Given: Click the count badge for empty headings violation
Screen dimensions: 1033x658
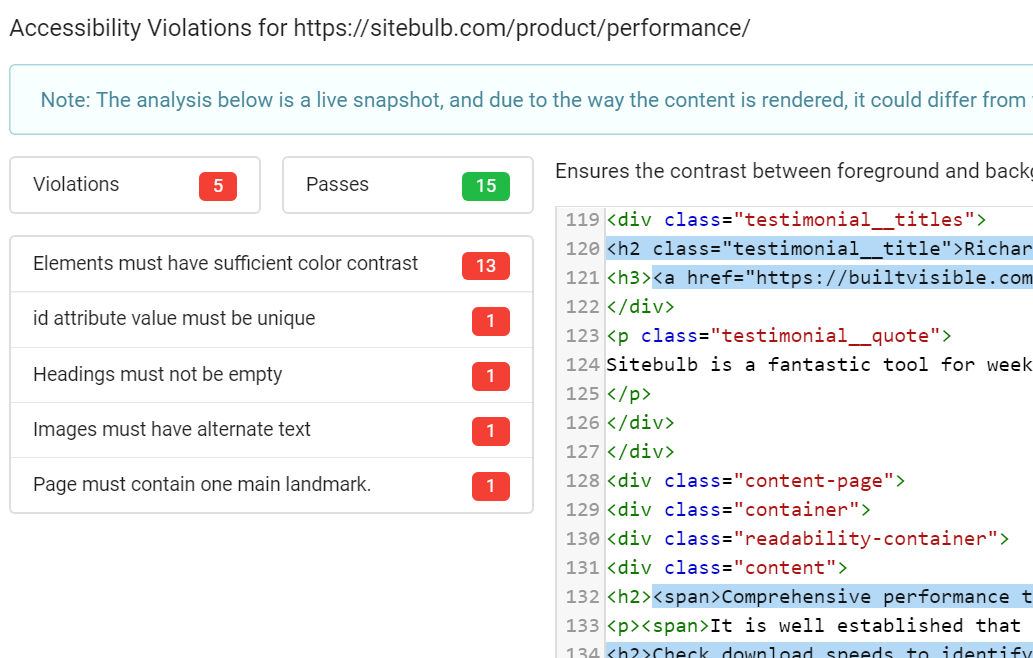Looking at the screenshot, I should pos(491,377).
